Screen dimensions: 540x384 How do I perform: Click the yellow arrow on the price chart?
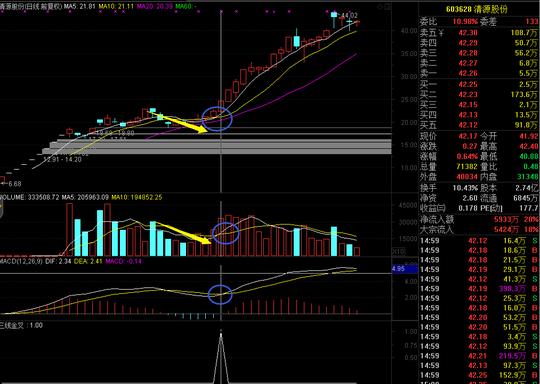(x=179, y=123)
